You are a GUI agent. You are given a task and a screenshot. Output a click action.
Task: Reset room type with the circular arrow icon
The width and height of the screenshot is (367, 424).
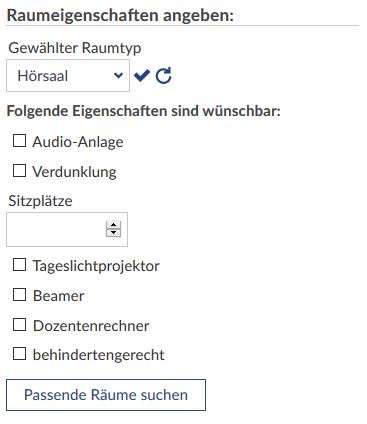coord(164,76)
